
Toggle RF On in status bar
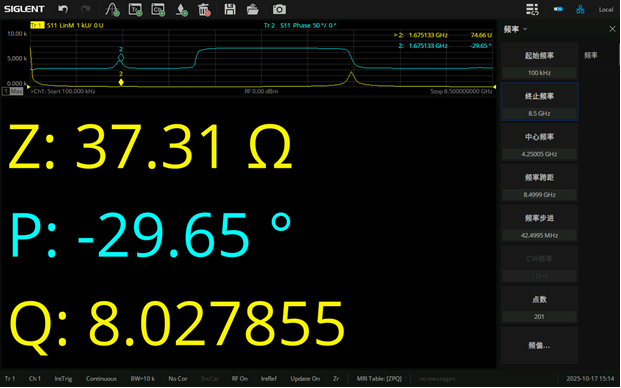240,379
